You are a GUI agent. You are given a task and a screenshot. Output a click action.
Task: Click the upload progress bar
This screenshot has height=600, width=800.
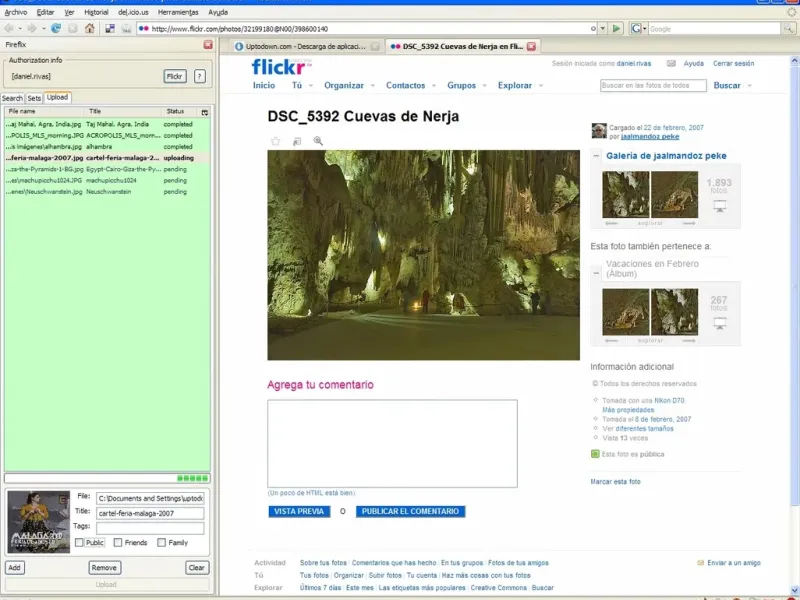(107, 478)
